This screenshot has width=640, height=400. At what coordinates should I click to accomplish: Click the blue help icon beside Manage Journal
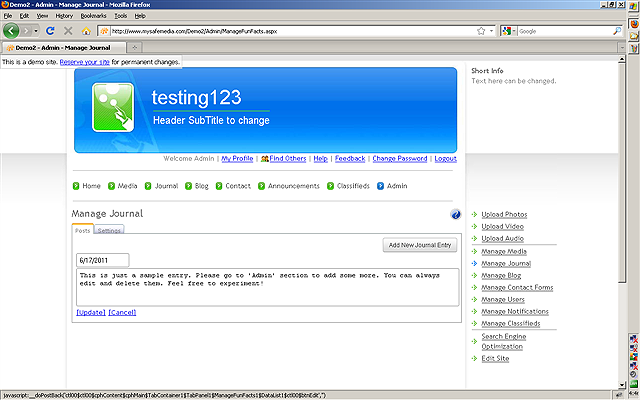456,214
